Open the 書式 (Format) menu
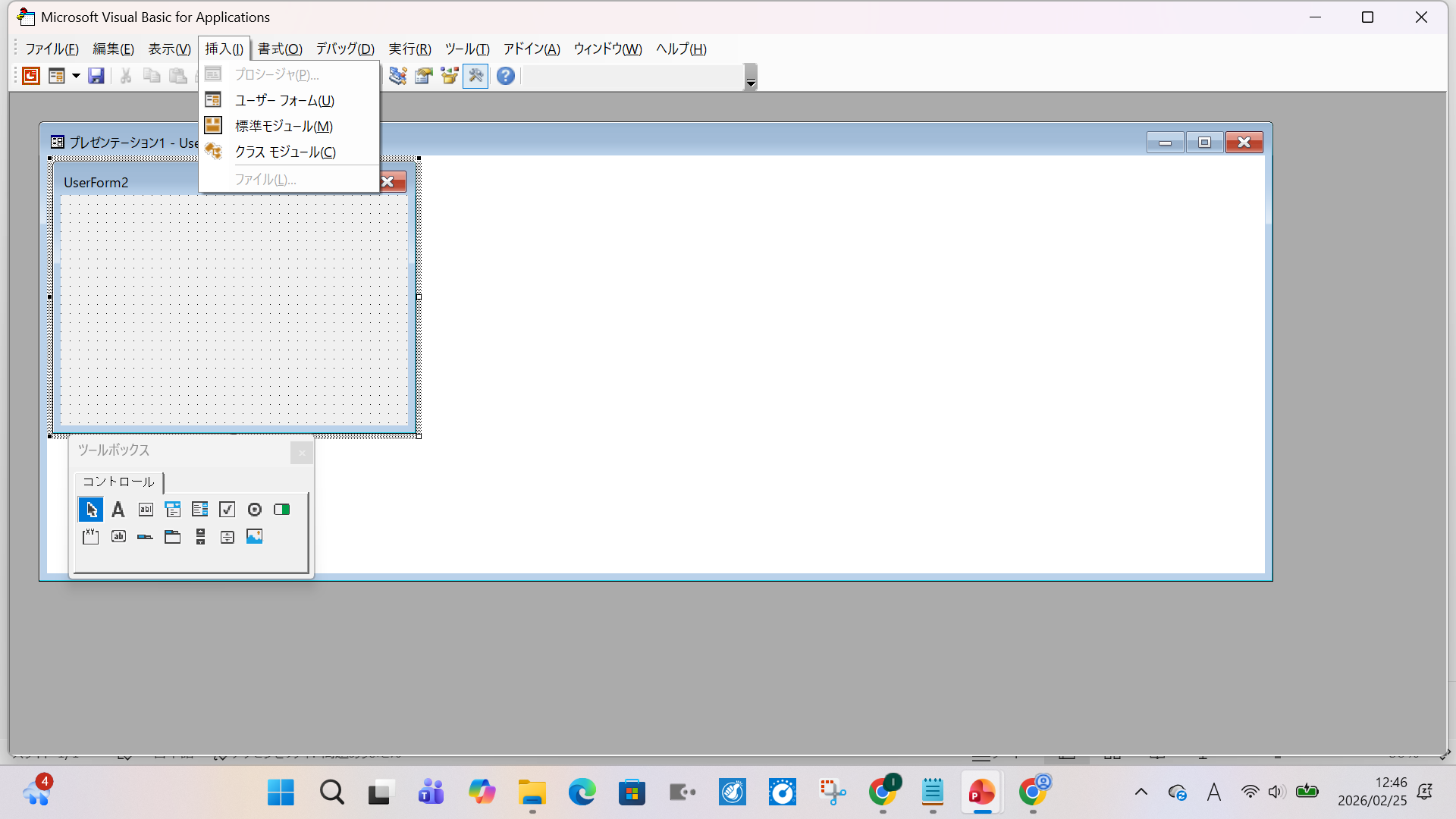This screenshot has width=1456, height=819. click(280, 49)
